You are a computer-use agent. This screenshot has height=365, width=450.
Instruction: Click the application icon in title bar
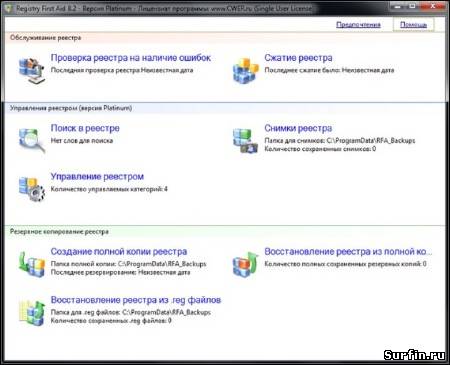click(x=9, y=8)
